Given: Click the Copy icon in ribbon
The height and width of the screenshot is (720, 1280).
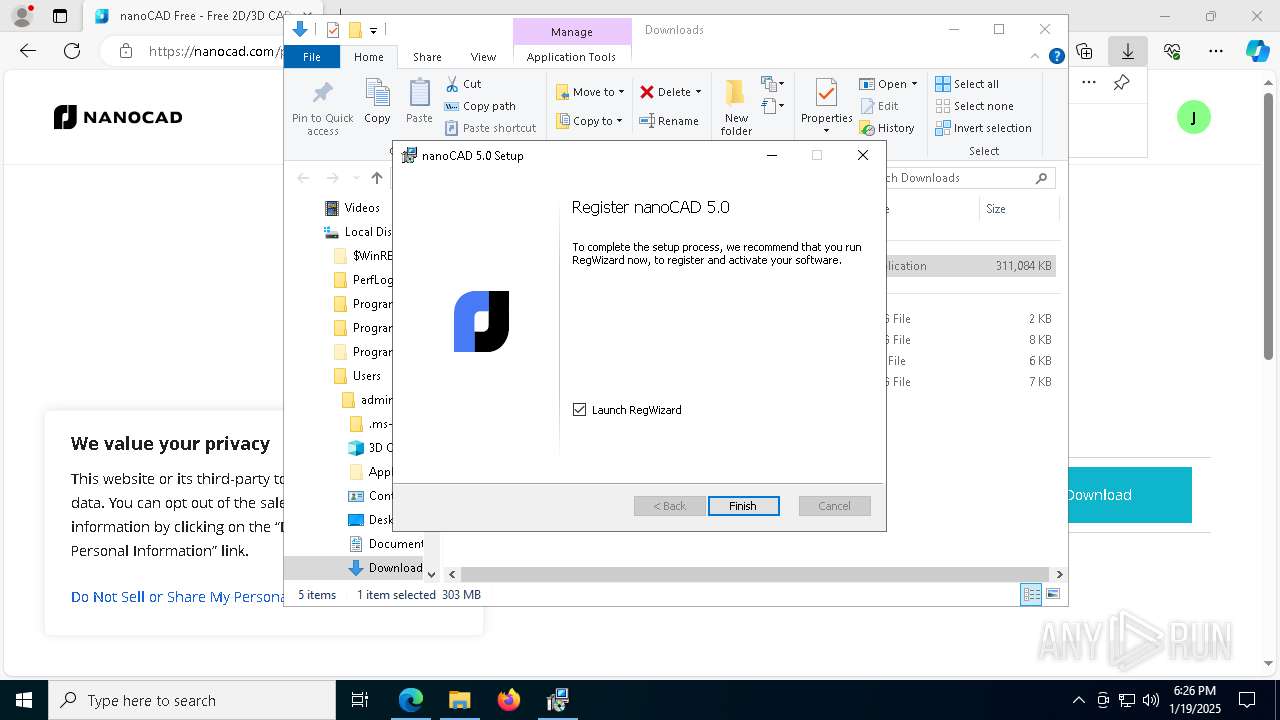Looking at the screenshot, I should (x=377, y=93).
